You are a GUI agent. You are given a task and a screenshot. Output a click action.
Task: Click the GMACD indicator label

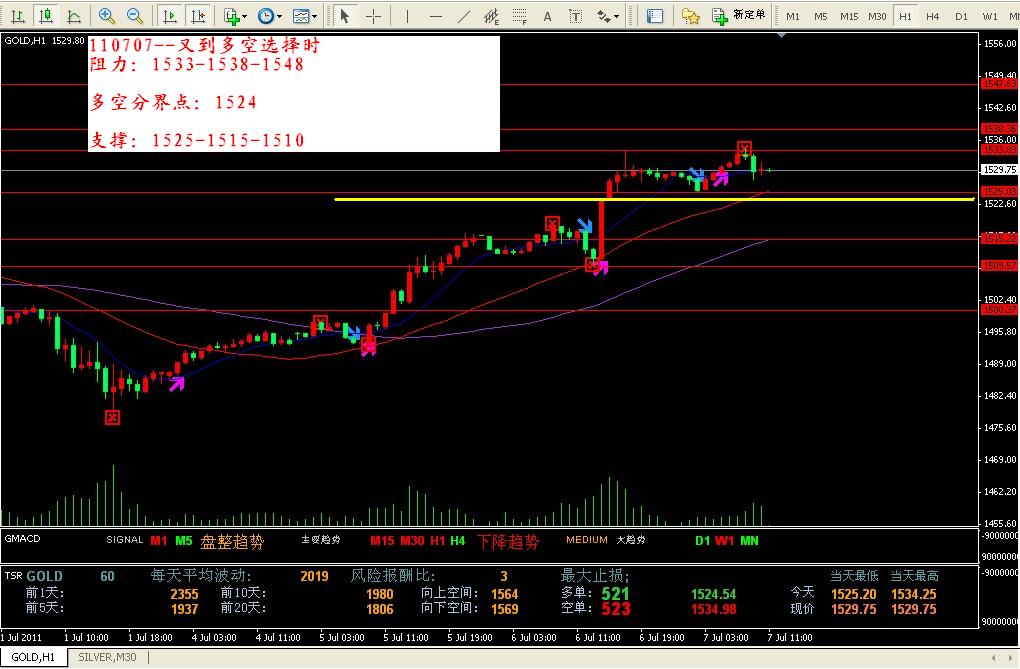22,539
